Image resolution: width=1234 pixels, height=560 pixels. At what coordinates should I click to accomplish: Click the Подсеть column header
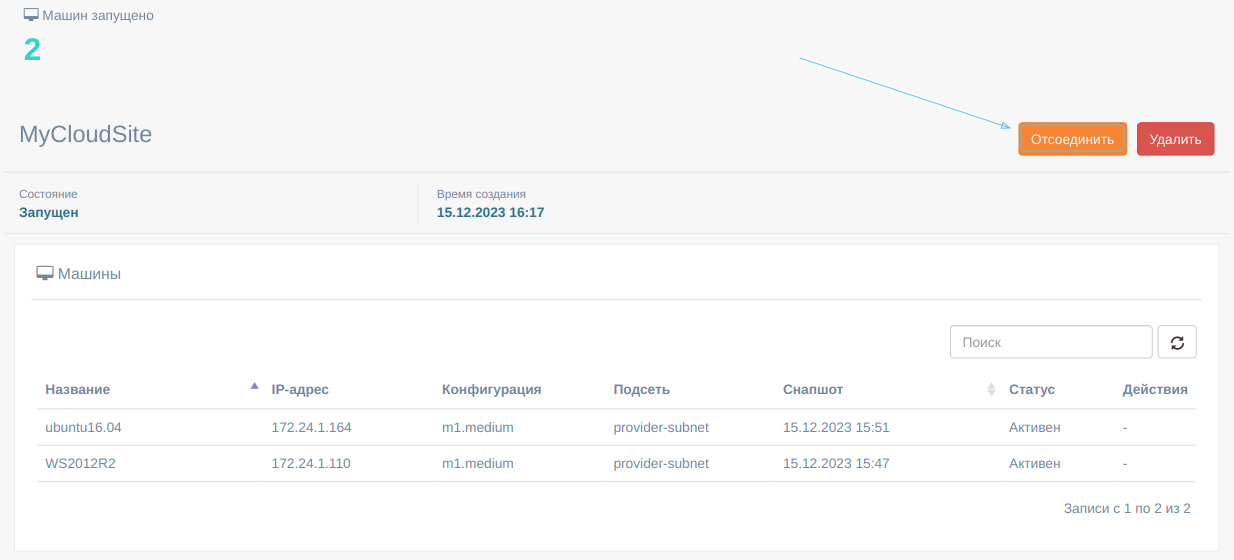641,389
